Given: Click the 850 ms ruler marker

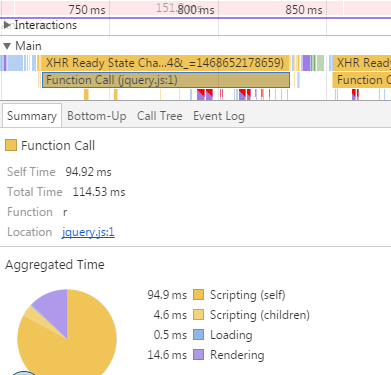Looking at the screenshot, I should click(304, 10).
